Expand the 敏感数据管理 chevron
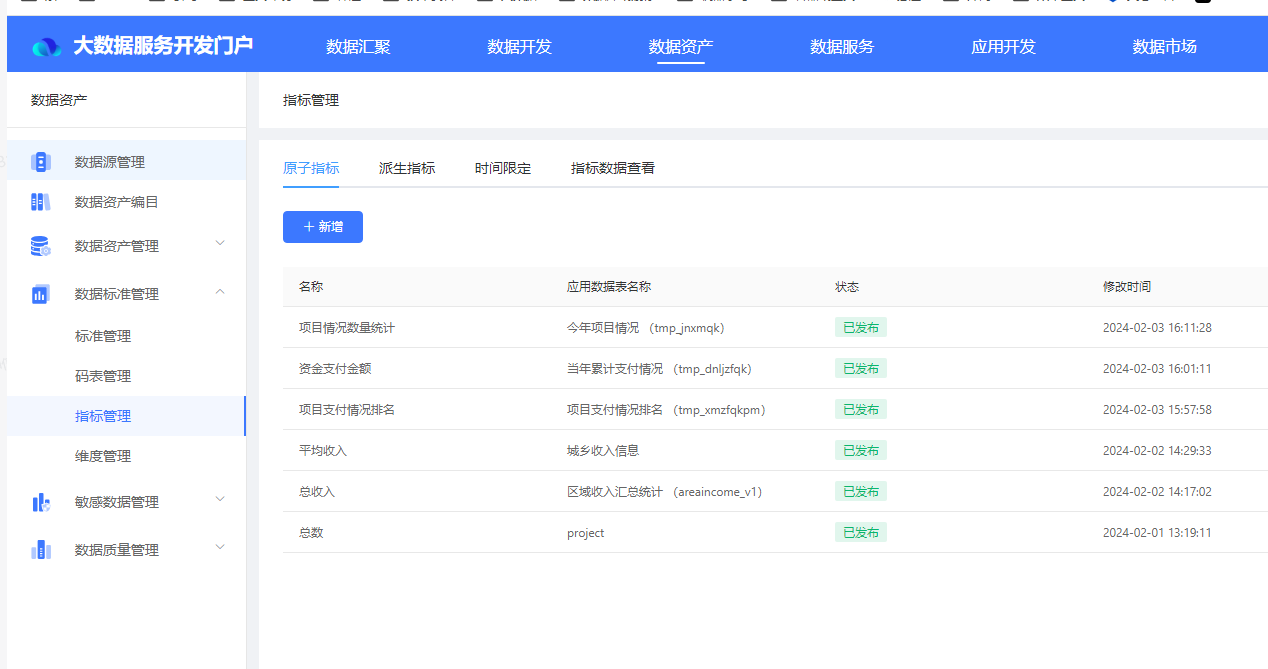The width and height of the screenshot is (1268, 669). tap(221, 499)
